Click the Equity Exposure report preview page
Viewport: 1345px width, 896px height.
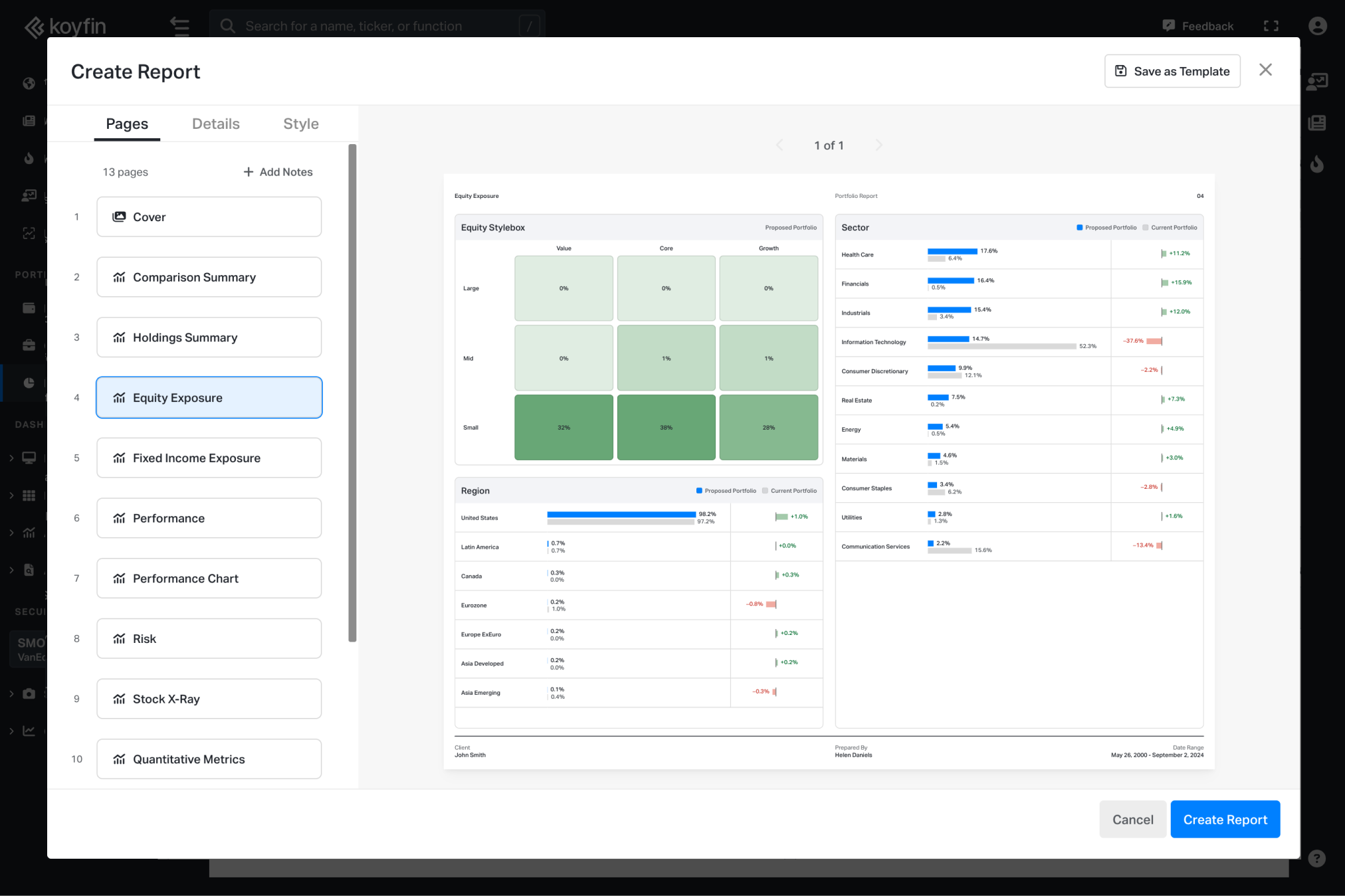point(829,472)
